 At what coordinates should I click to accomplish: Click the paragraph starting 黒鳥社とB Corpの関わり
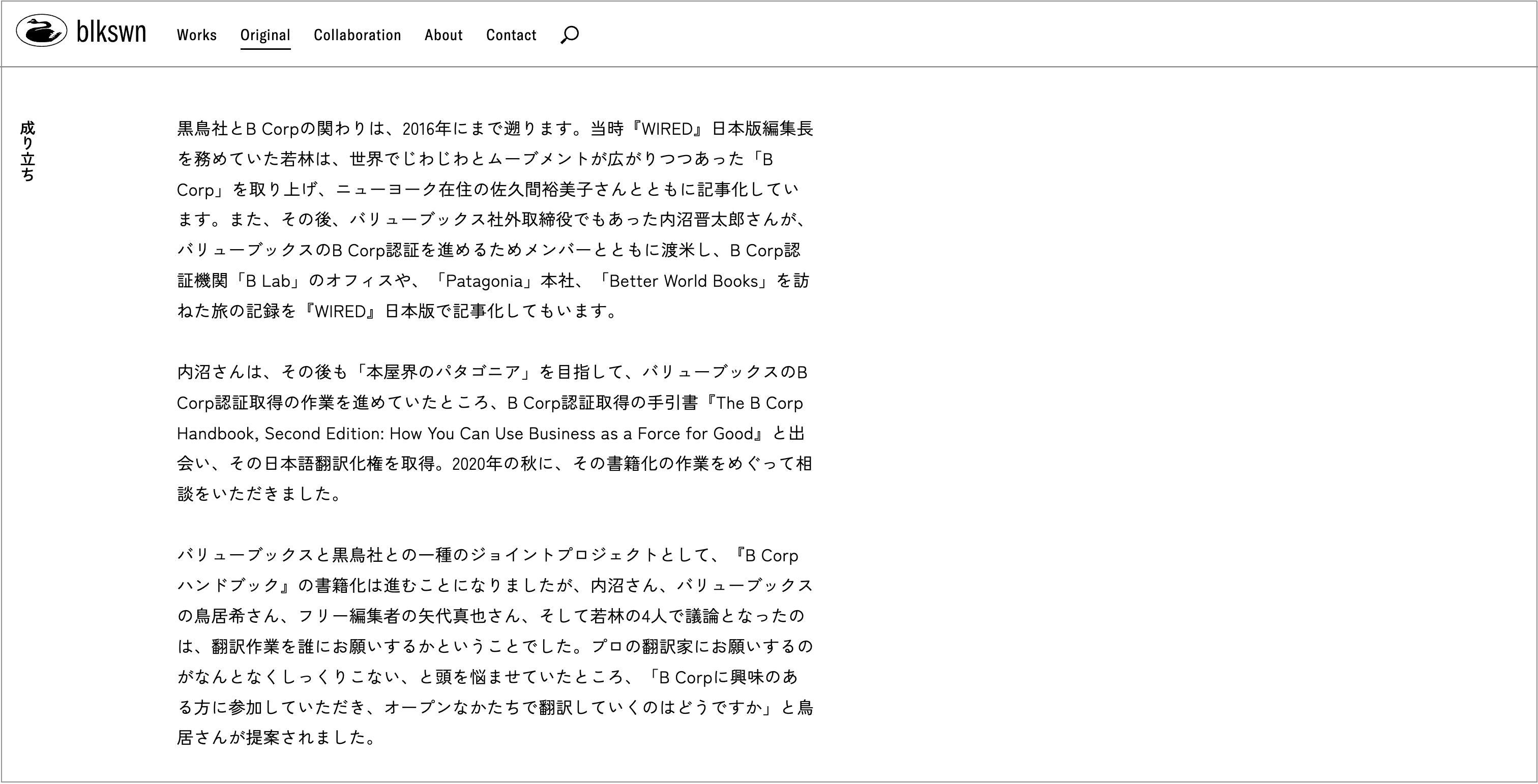click(494, 220)
